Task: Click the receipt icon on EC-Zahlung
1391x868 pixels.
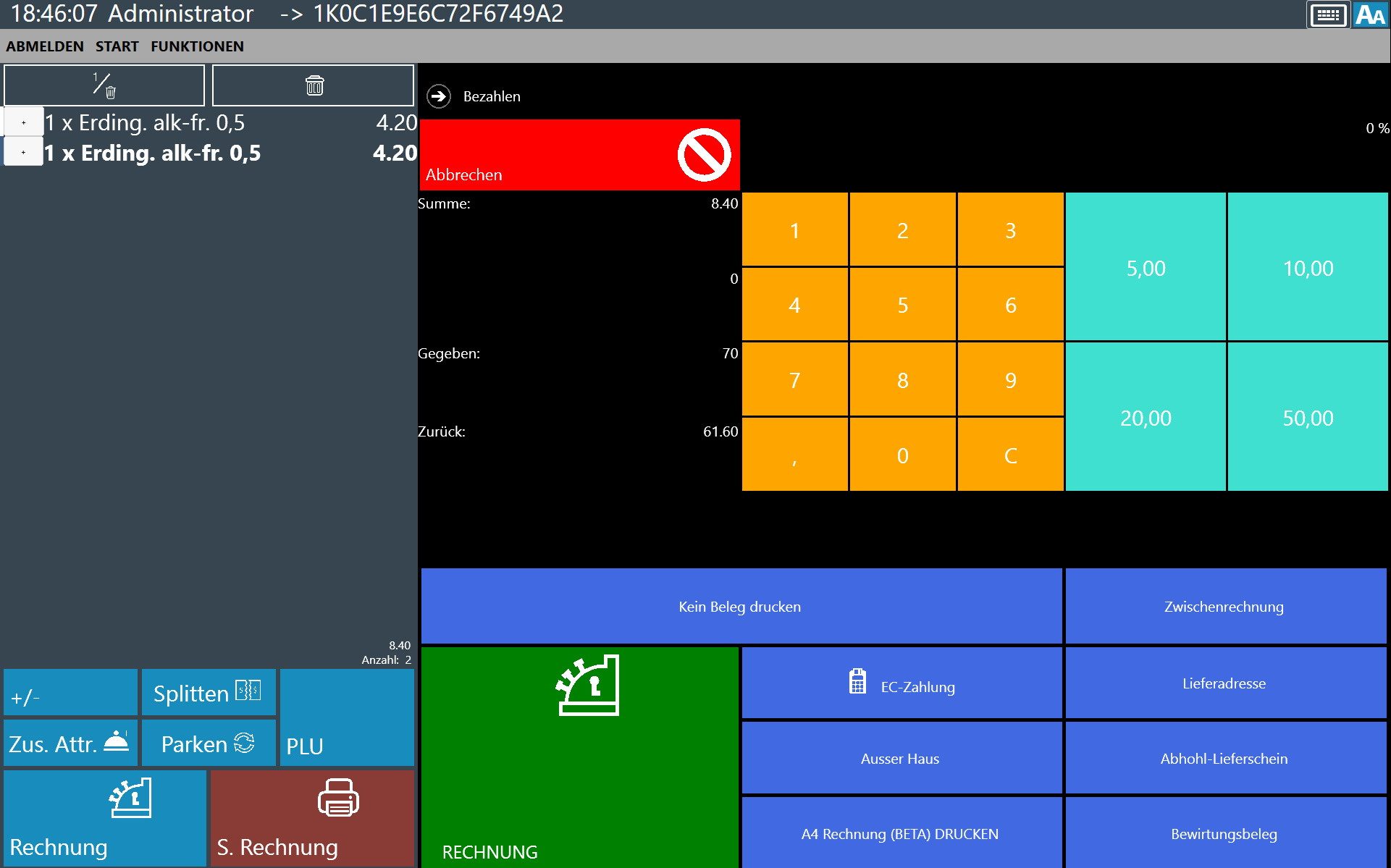Action: click(x=857, y=681)
